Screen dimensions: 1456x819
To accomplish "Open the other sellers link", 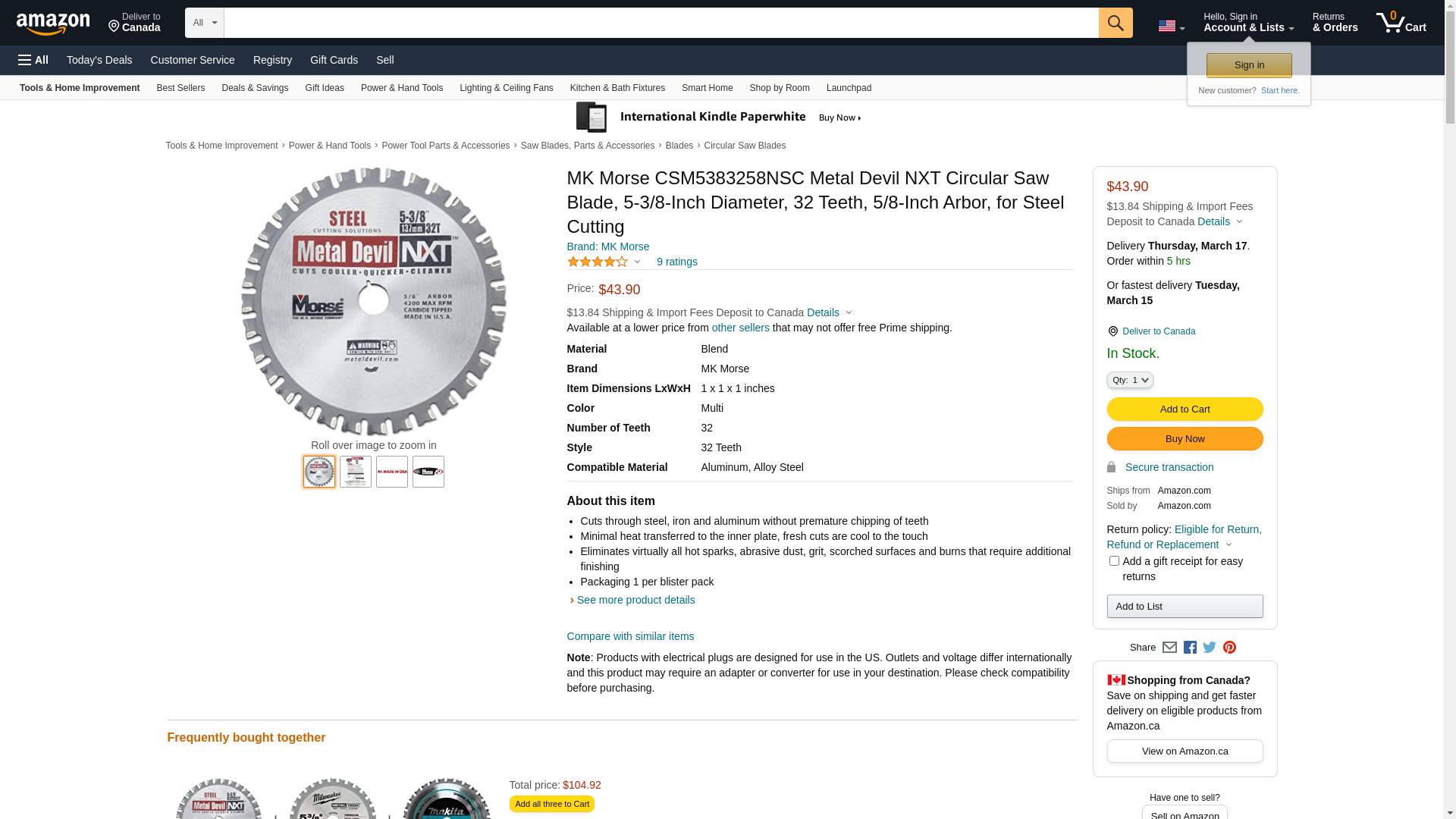I will [x=740, y=328].
